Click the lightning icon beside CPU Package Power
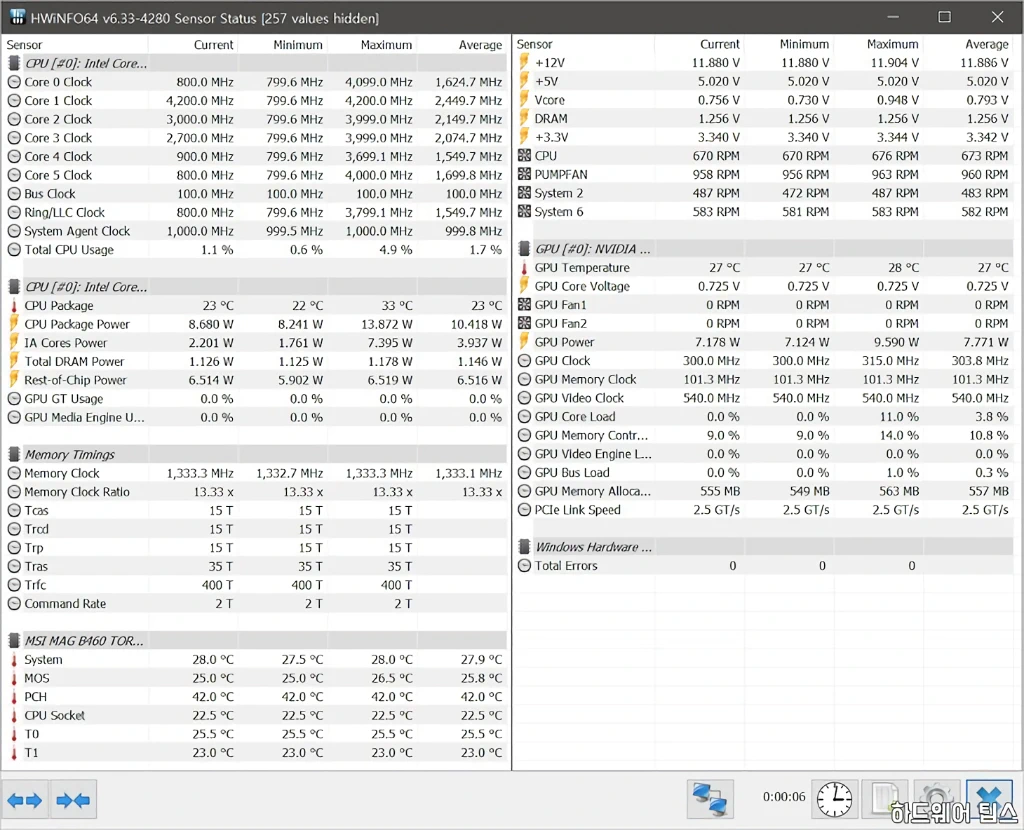Viewport: 1024px width, 830px height. [x=14, y=325]
